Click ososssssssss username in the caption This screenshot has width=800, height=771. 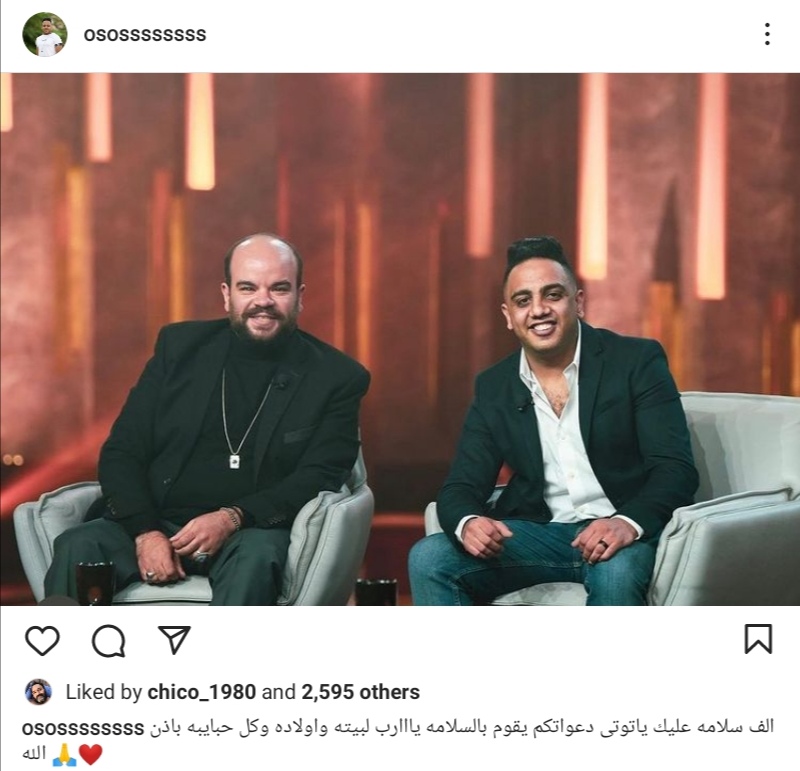[83, 728]
